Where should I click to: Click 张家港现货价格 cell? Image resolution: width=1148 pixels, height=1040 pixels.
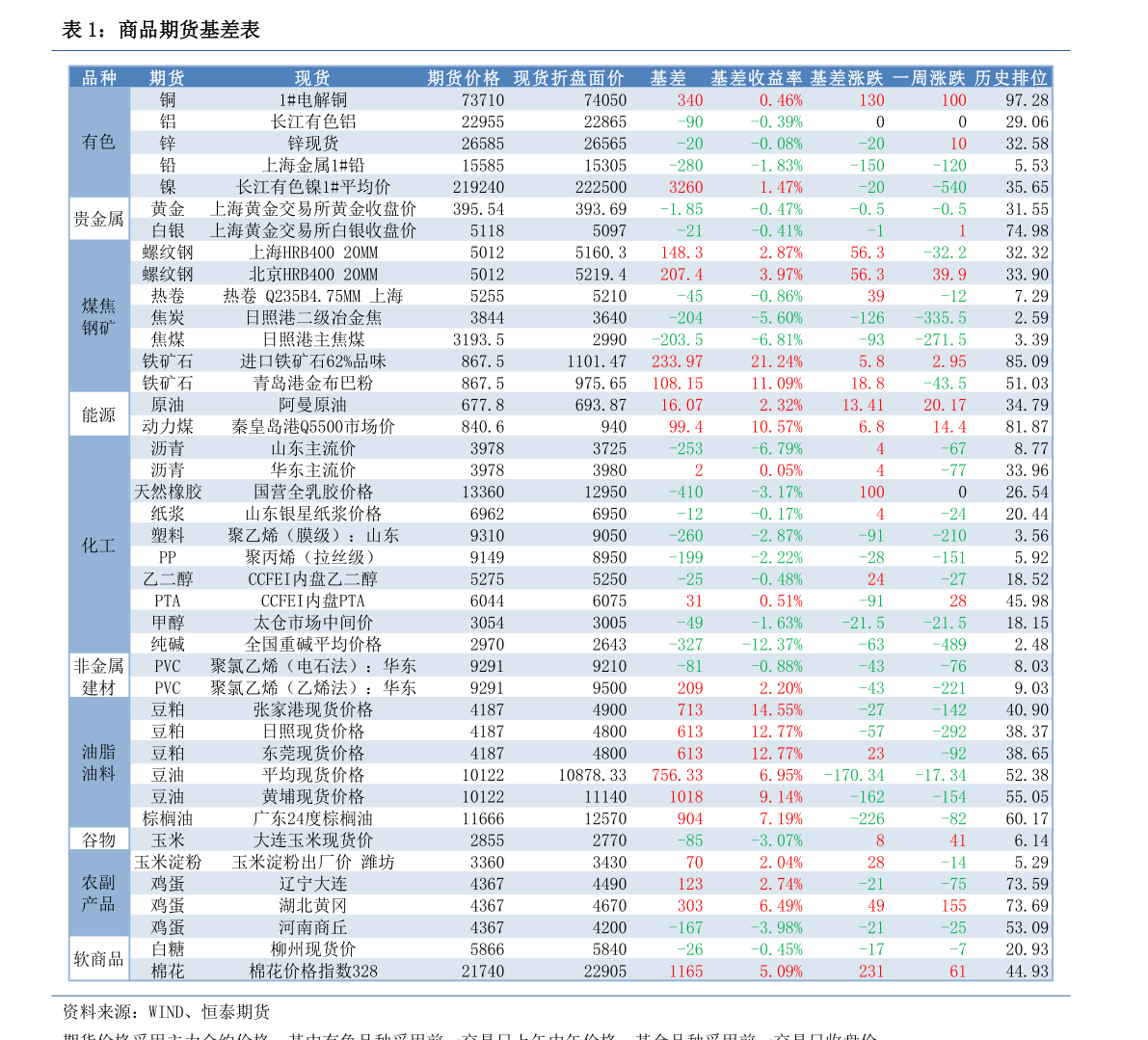pos(312,710)
